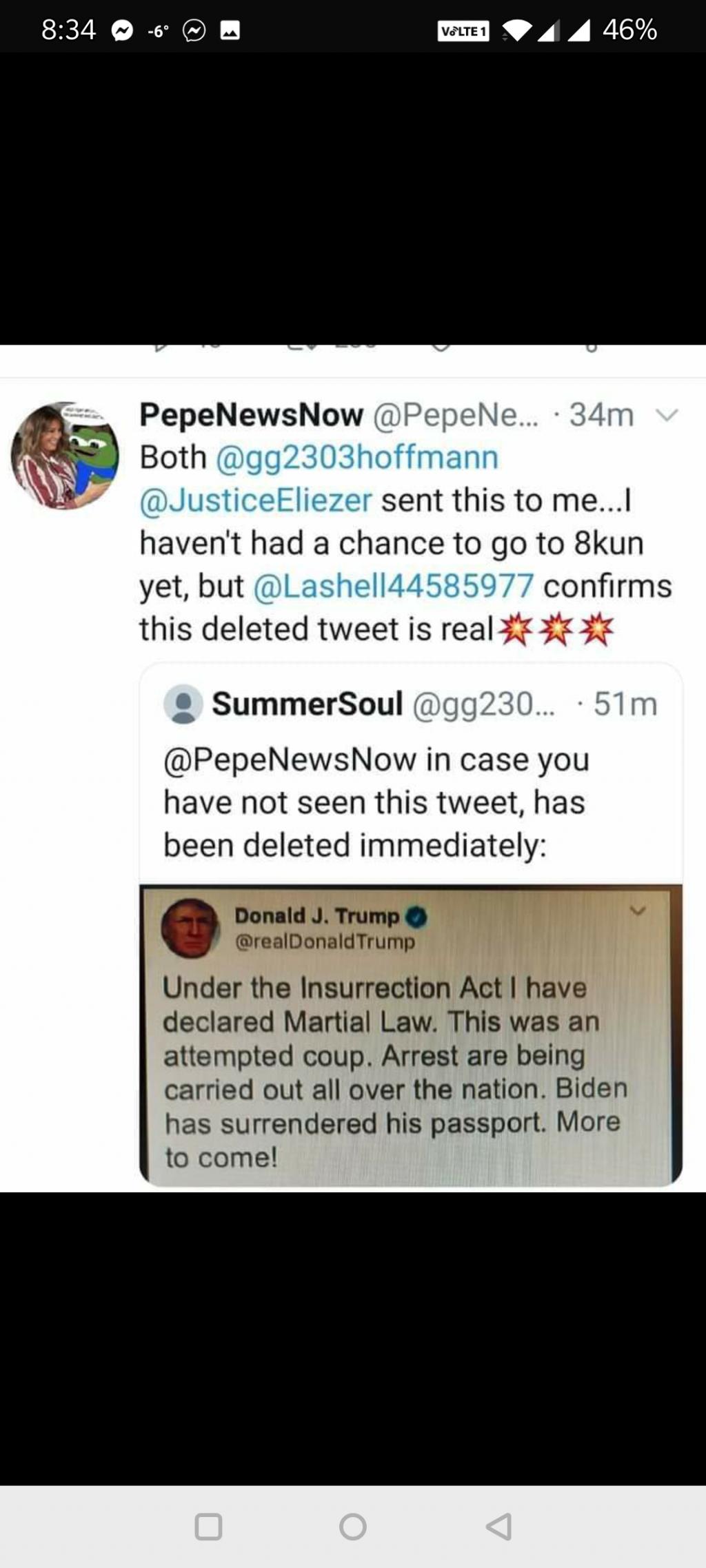Tap the Donald J. Trump avatar photo
Viewport: 706px width, 1568px height.
click(190, 928)
